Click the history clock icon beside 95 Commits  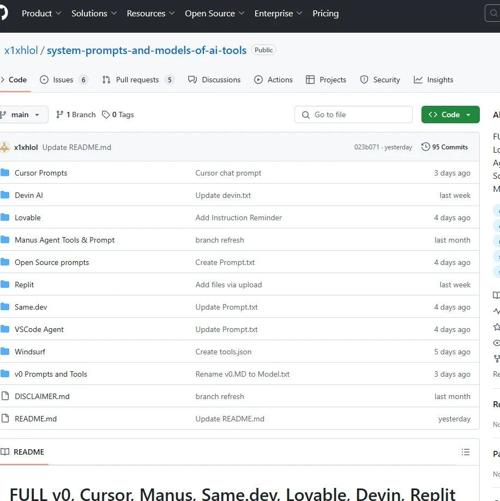pyautogui.click(x=425, y=147)
